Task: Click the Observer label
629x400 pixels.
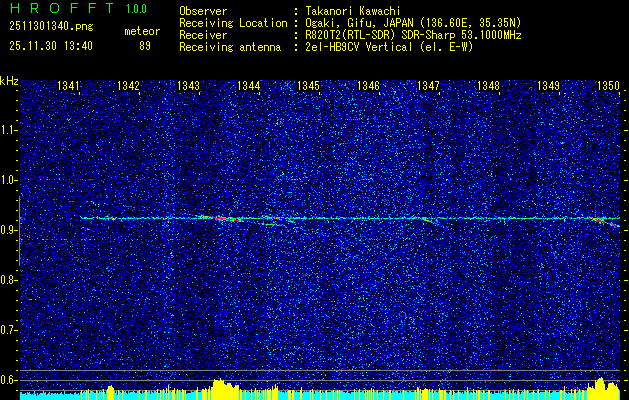Action: coord(203,11)
